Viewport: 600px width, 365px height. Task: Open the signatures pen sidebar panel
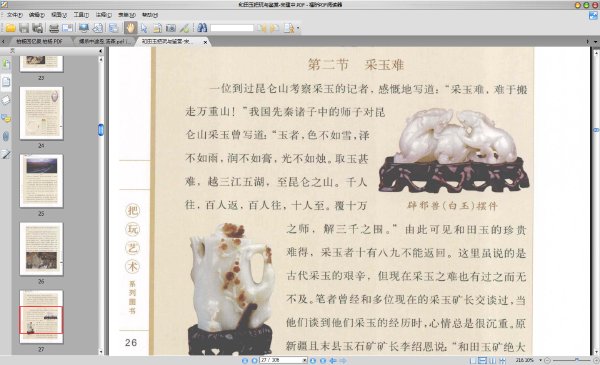[x=6, y=154]
